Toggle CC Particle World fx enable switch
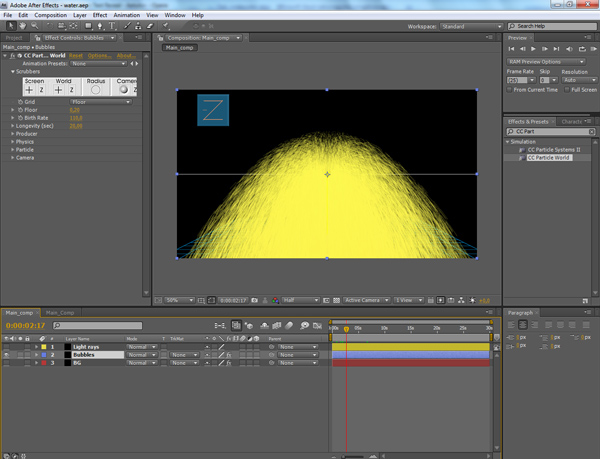The width and height of the screenshot is (600, 459). point(13,55)
